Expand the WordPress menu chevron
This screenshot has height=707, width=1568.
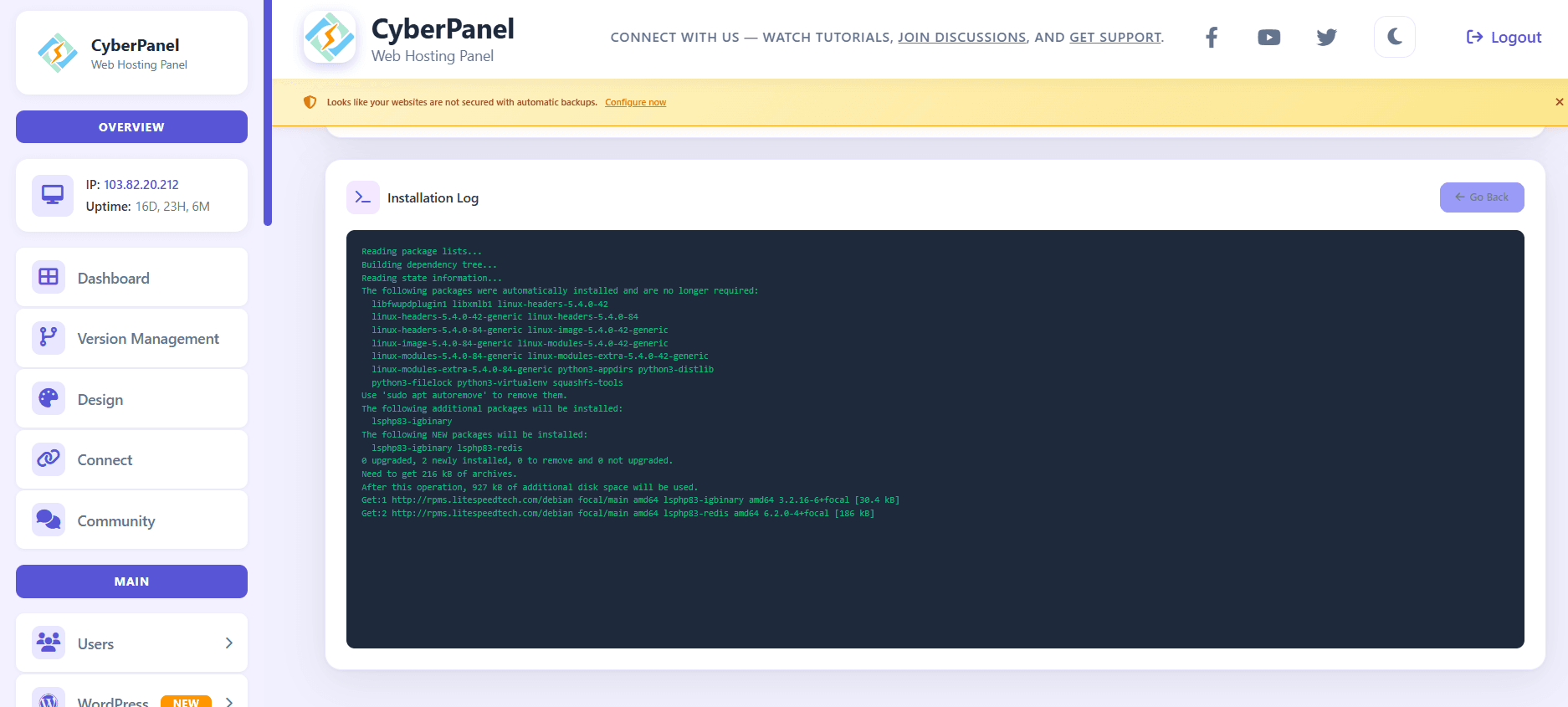[228, 701]
